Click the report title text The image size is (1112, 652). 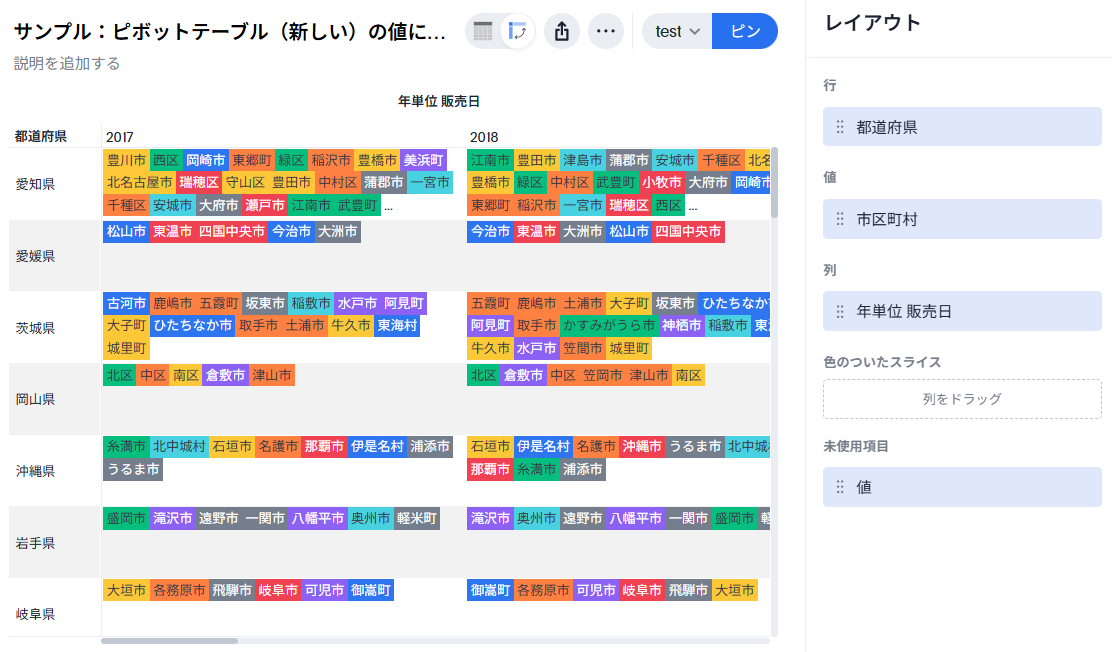[x=230, y=32]
